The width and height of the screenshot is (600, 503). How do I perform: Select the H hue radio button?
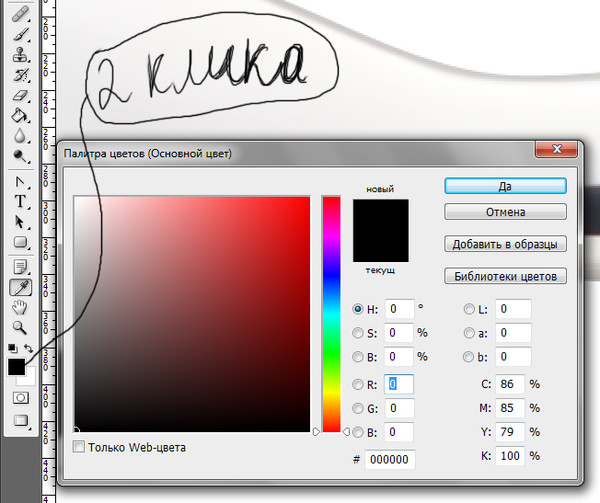pos(358,309)
